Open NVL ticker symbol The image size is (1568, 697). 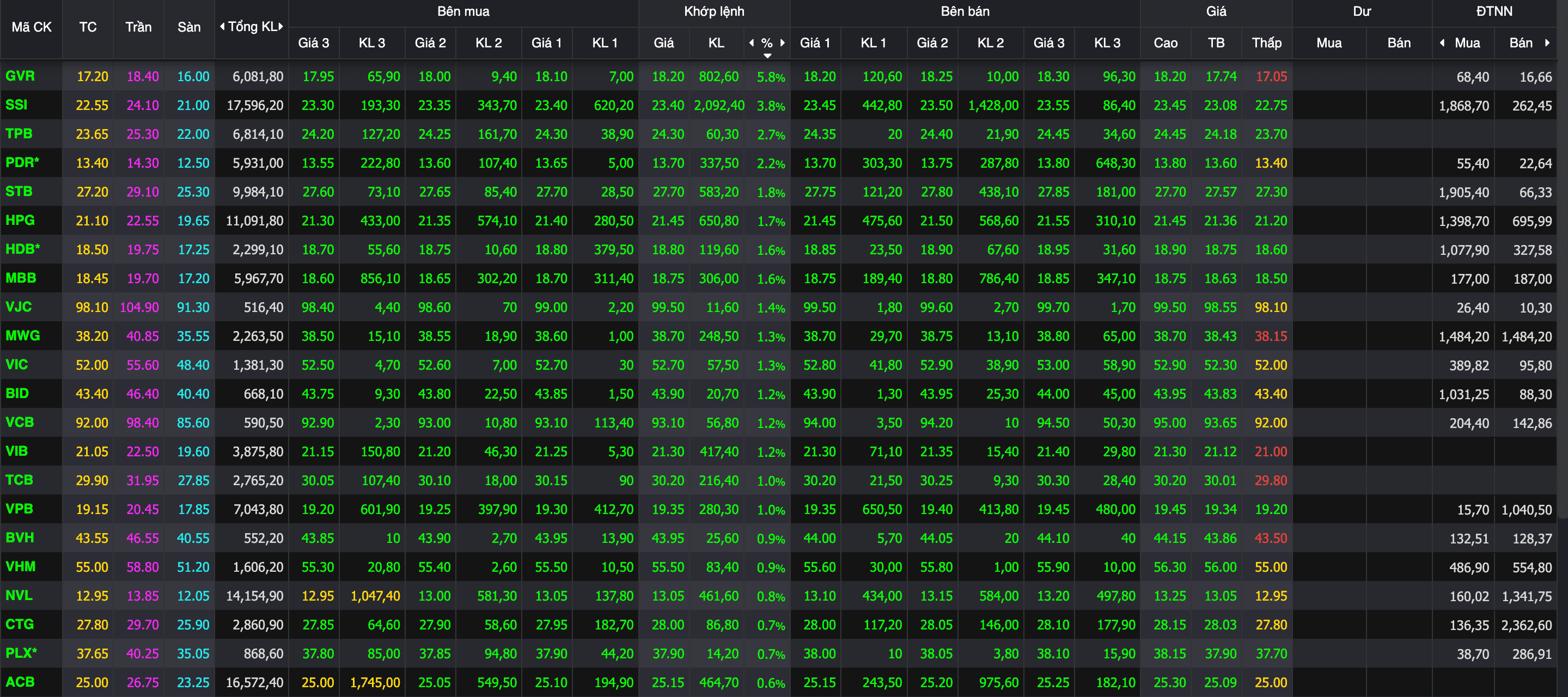19,595
